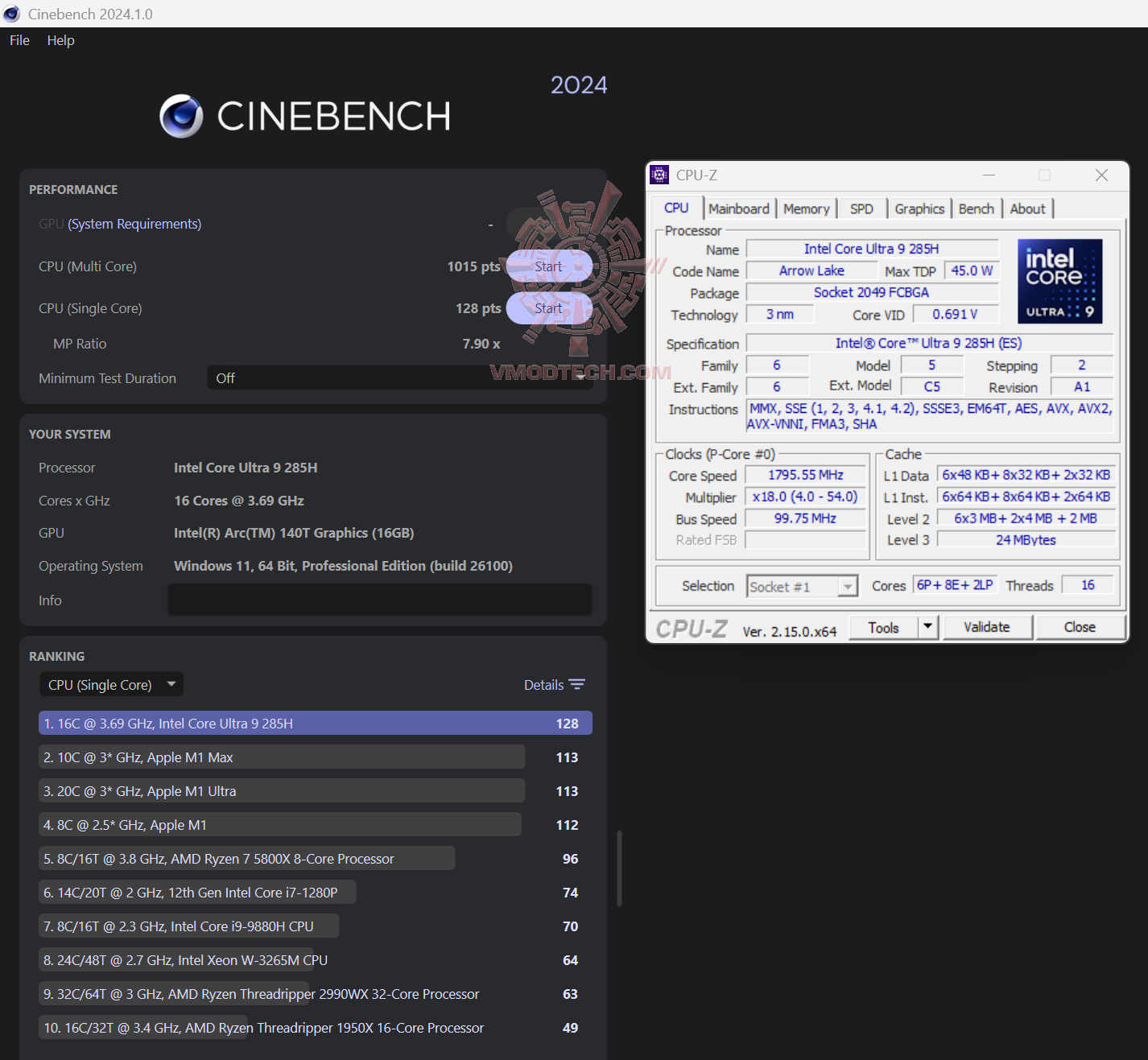
Task: Show ranking Details
Action: 544,685
